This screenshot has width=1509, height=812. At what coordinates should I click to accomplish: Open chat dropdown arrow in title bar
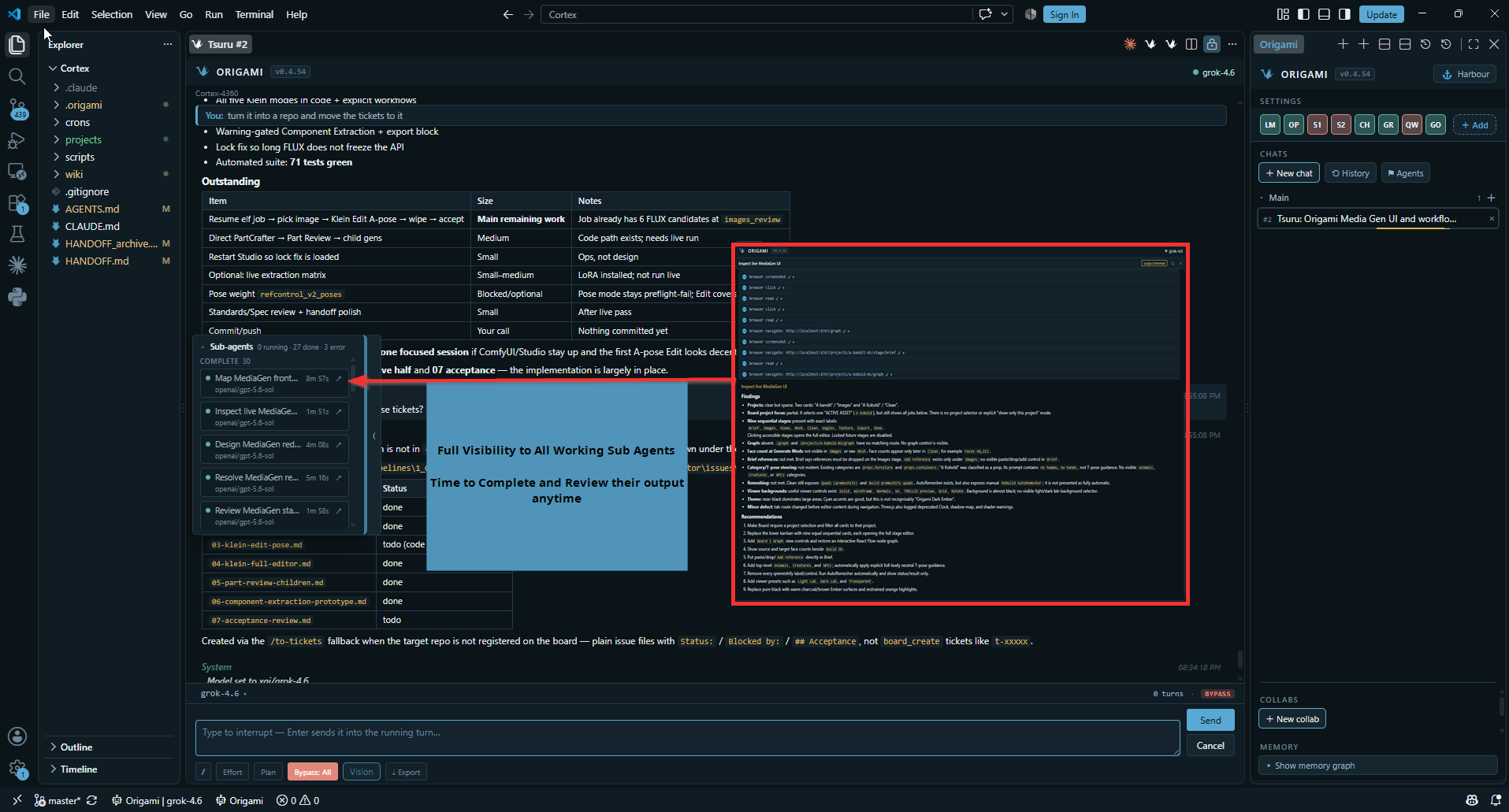click(1004, 14)
